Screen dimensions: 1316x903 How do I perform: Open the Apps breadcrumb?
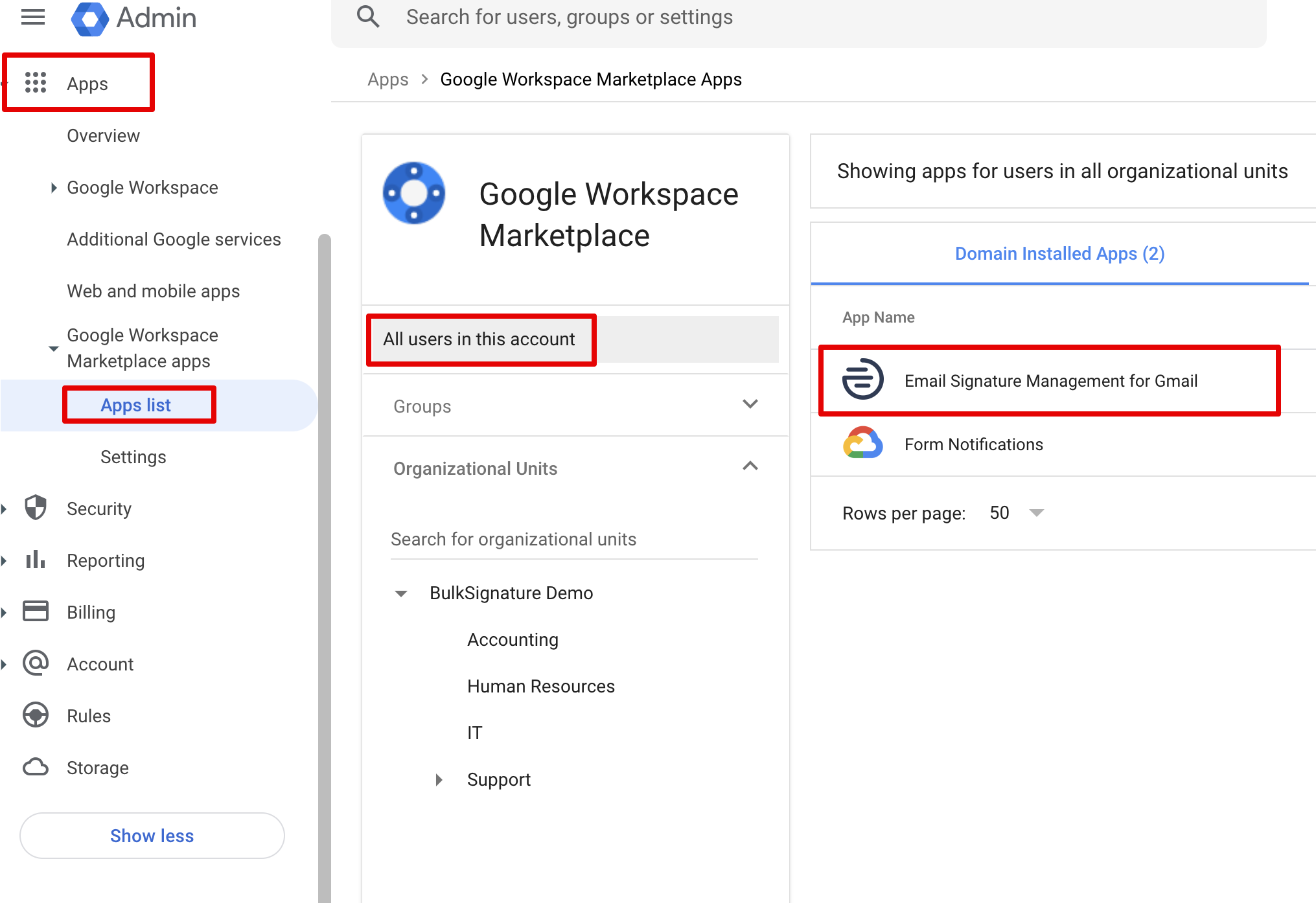[387, 79]
